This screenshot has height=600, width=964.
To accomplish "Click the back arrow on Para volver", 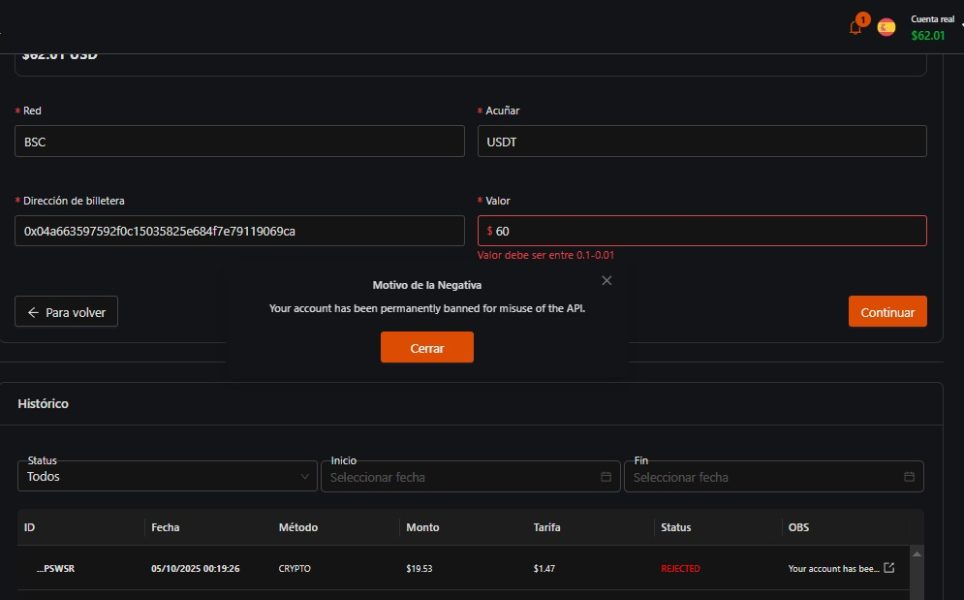I will tap(33, 312).
